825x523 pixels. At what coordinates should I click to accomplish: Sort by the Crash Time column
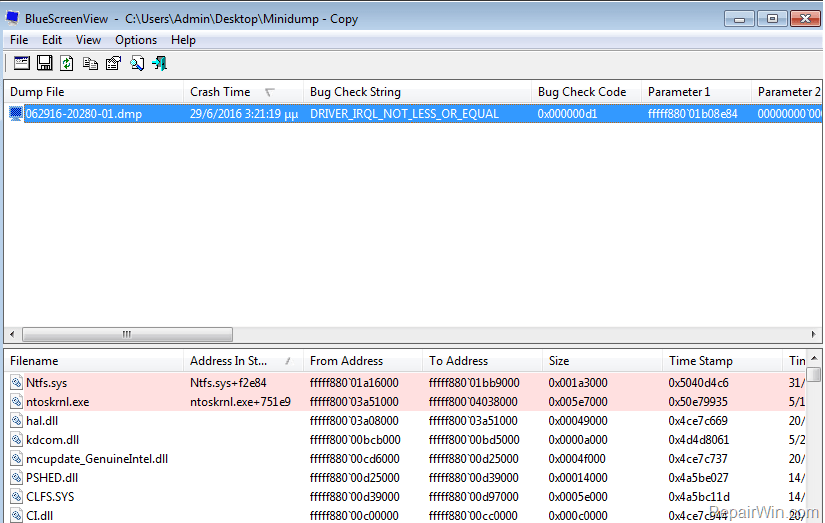220,92
